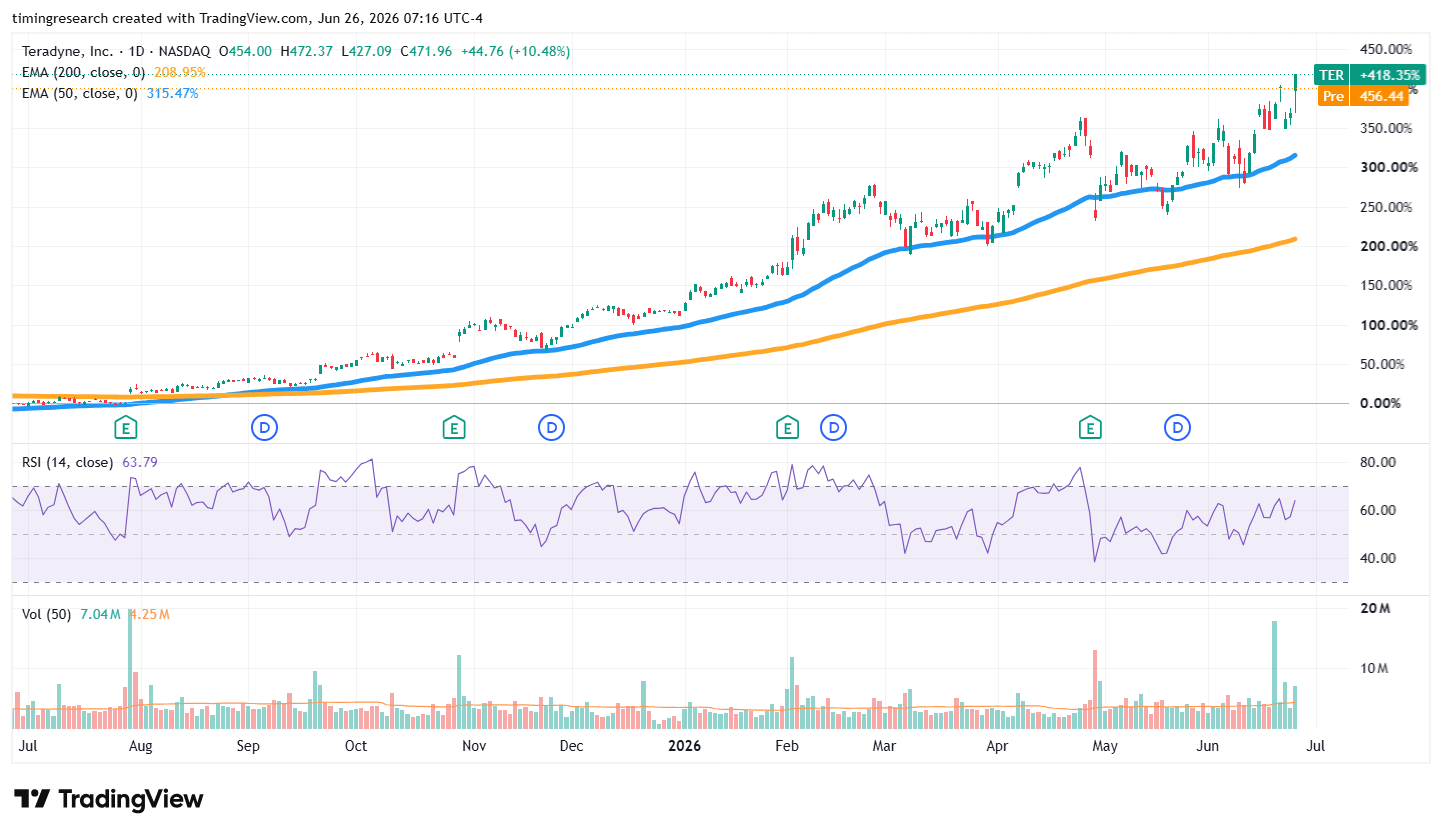This screenshot has width=1442, height=835.
Task: Click the volume axis label 20 M
Action: 1376,609
